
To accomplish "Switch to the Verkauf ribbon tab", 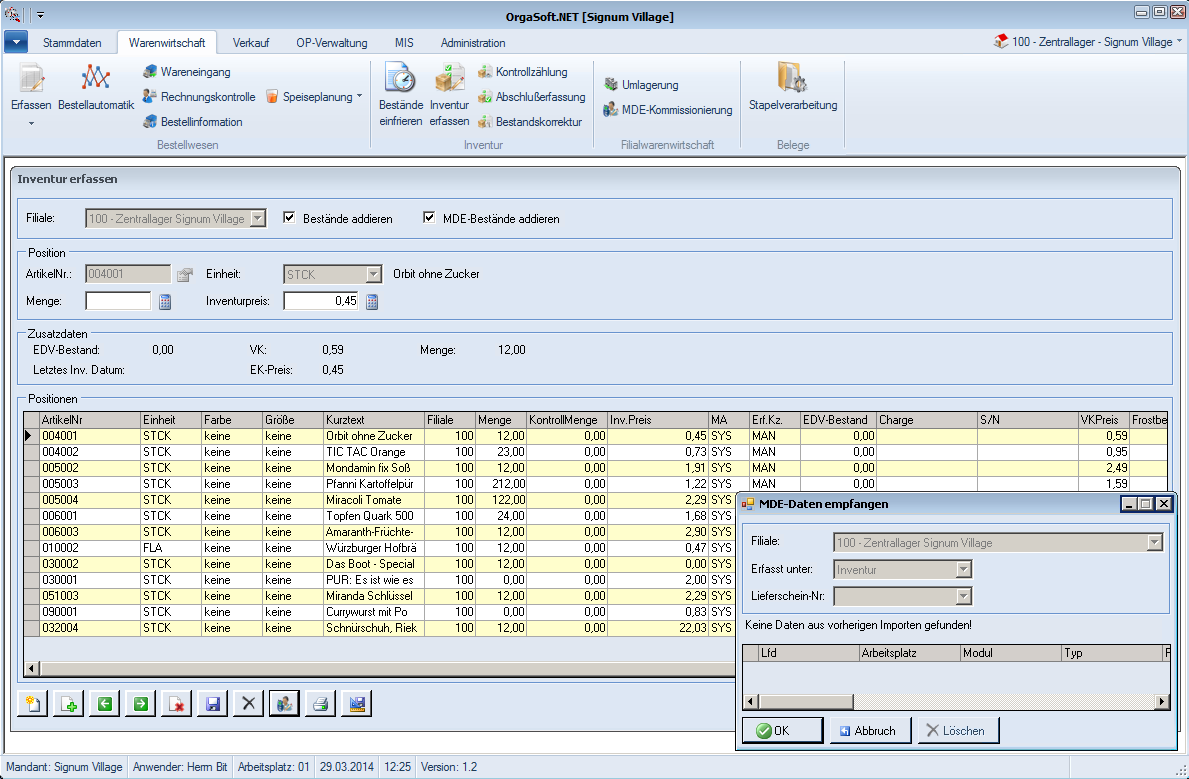I will point(250,43).
